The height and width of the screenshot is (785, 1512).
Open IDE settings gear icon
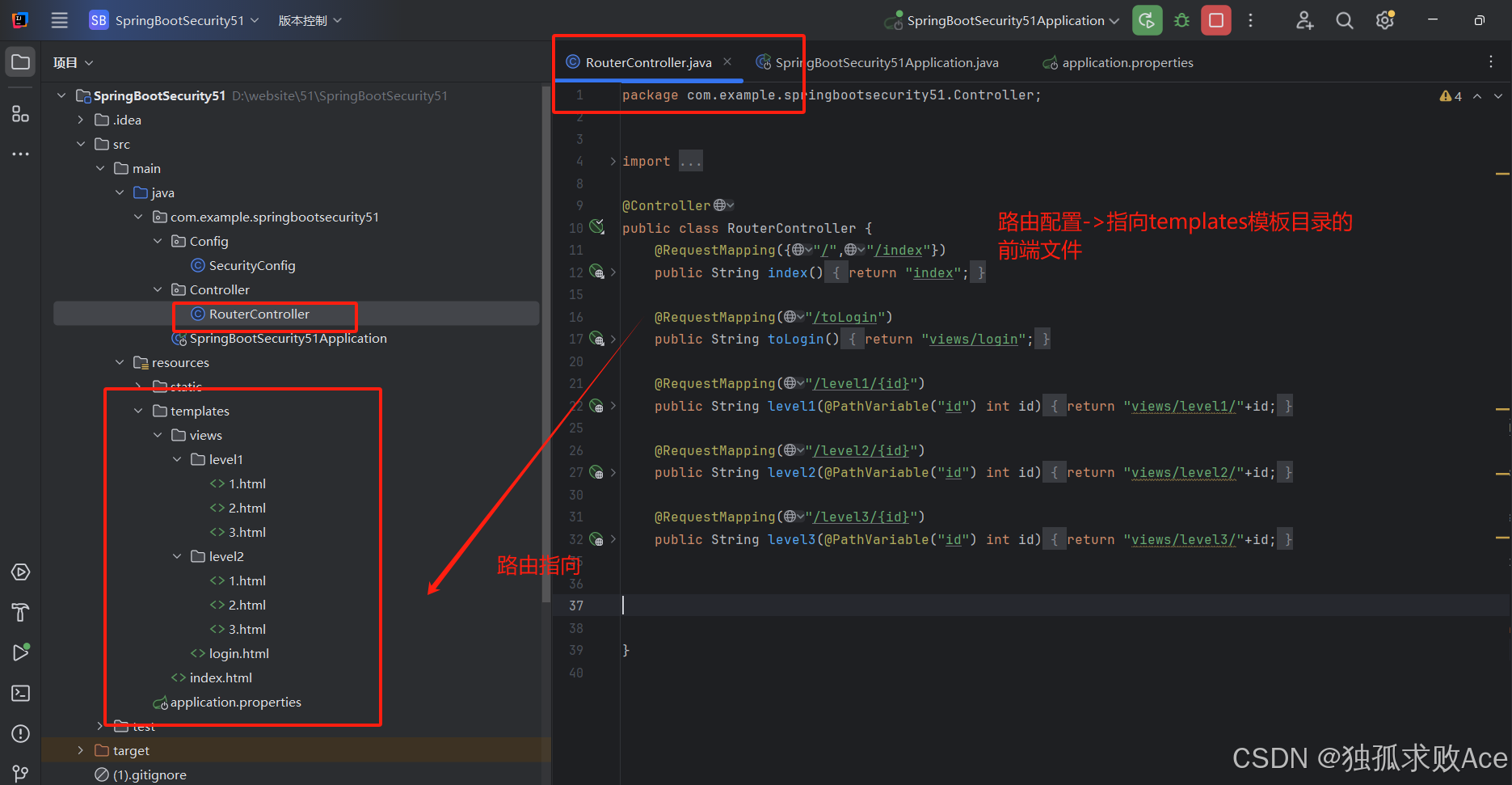[1385, 20]
